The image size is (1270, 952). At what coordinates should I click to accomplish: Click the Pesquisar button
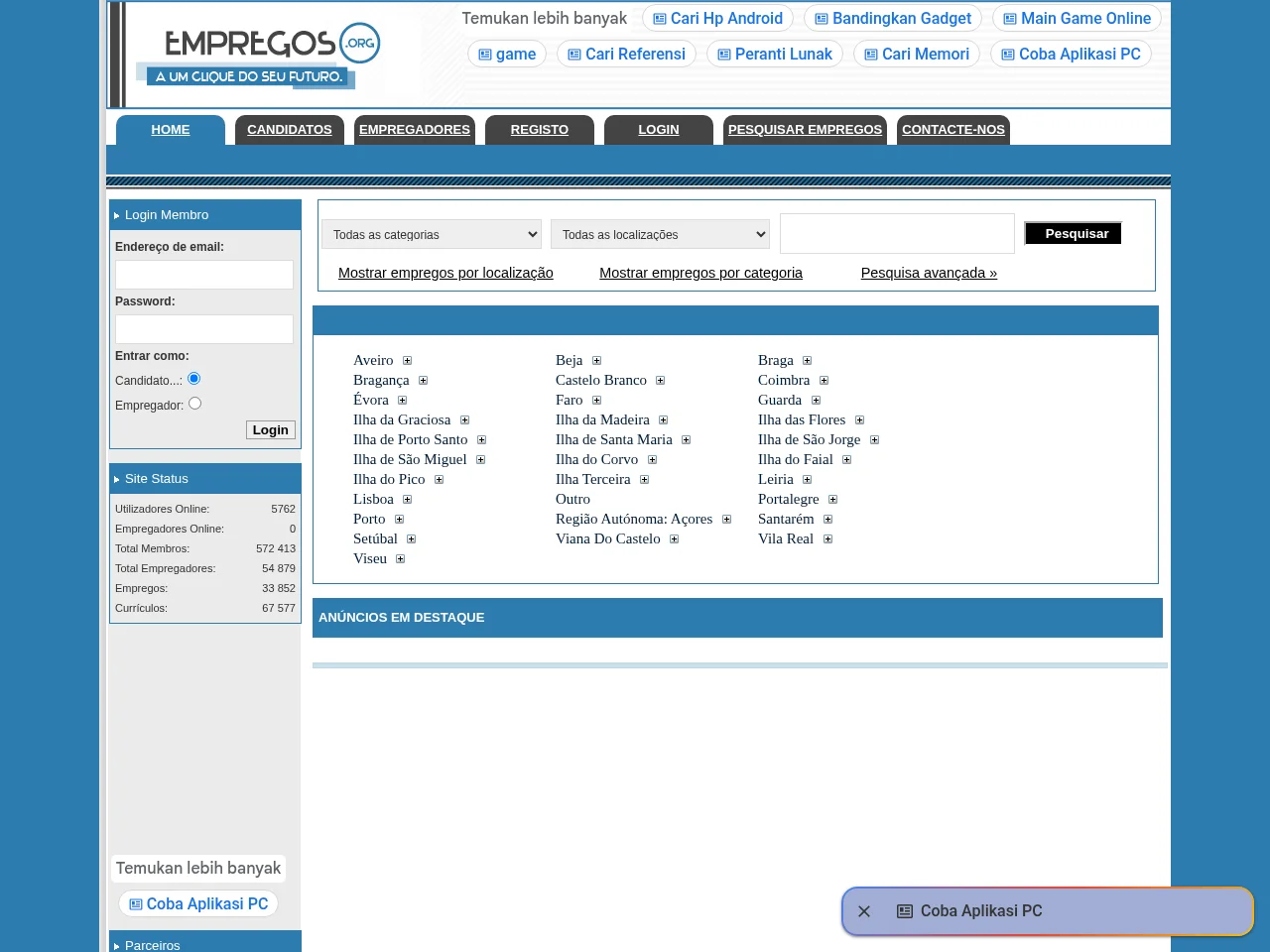1074,233
